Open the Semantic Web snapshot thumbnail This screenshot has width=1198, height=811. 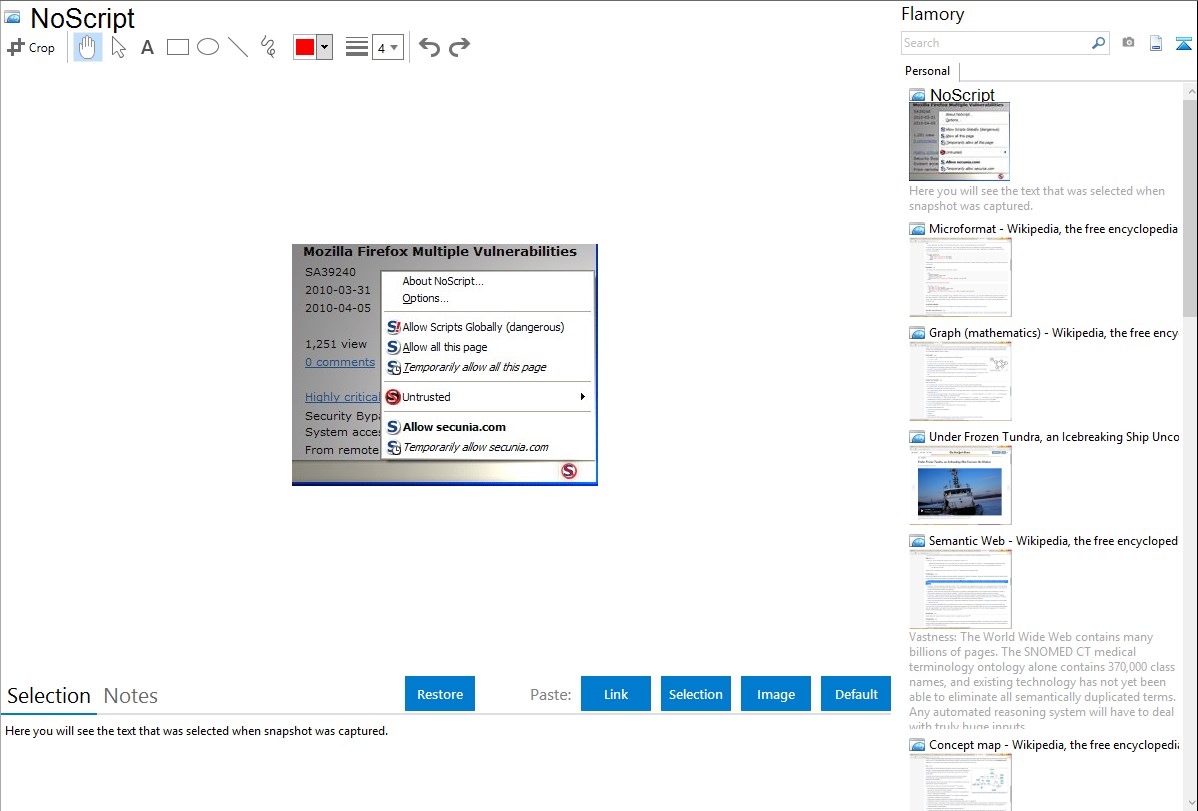[x=960, y=589]
